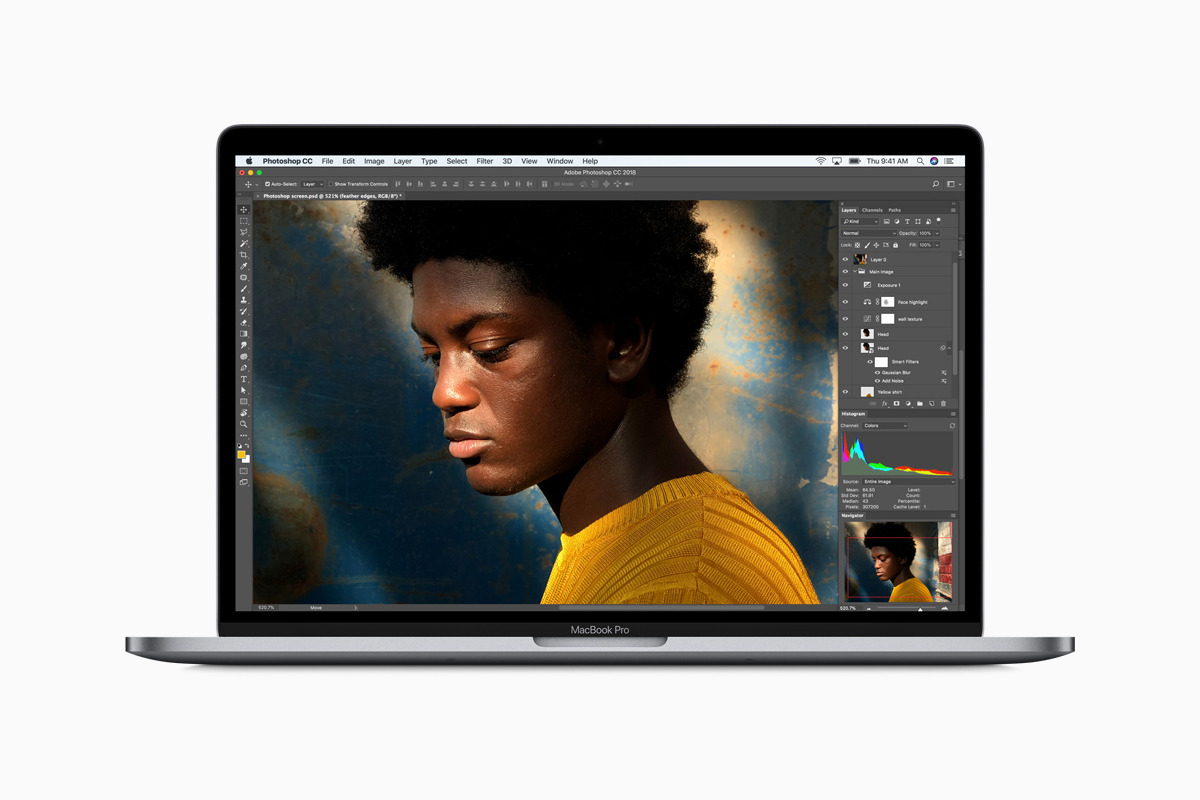Open the Layers panel options menu
Screen dimensions: 1200x800
coord(953,210)
